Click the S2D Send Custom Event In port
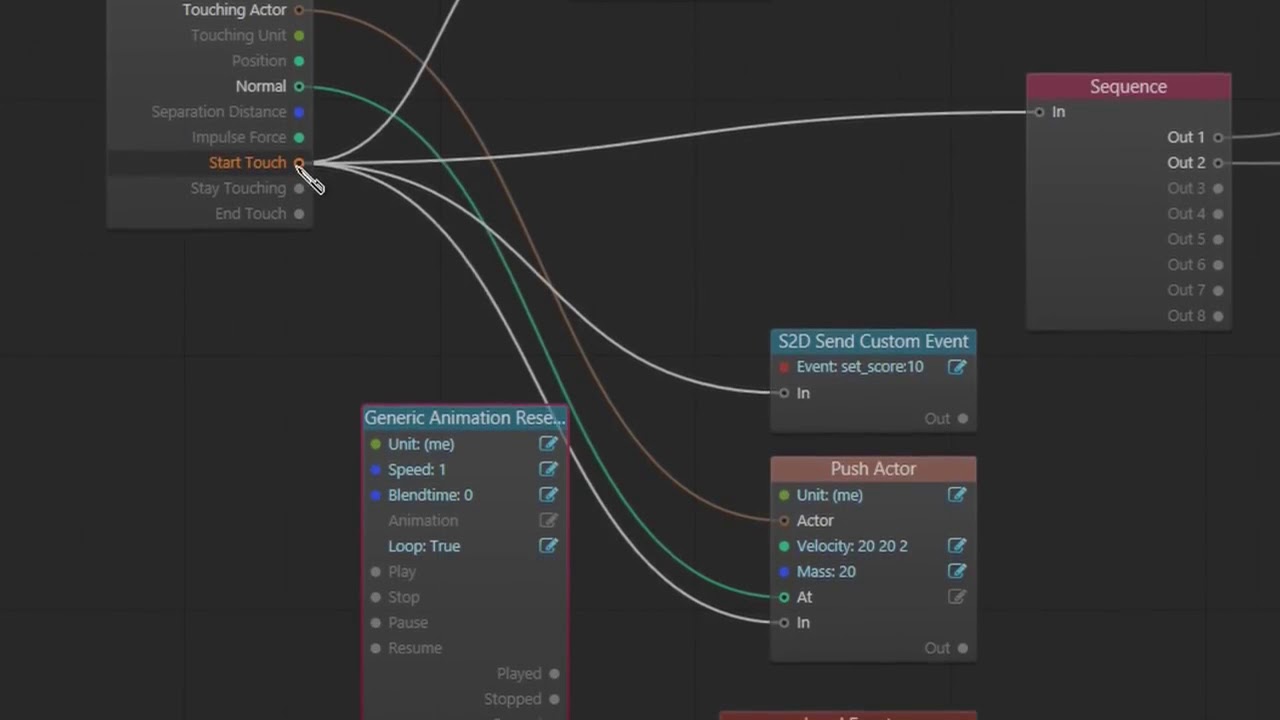This screenshot has width=1280, height=720. (x=784, y=393)
